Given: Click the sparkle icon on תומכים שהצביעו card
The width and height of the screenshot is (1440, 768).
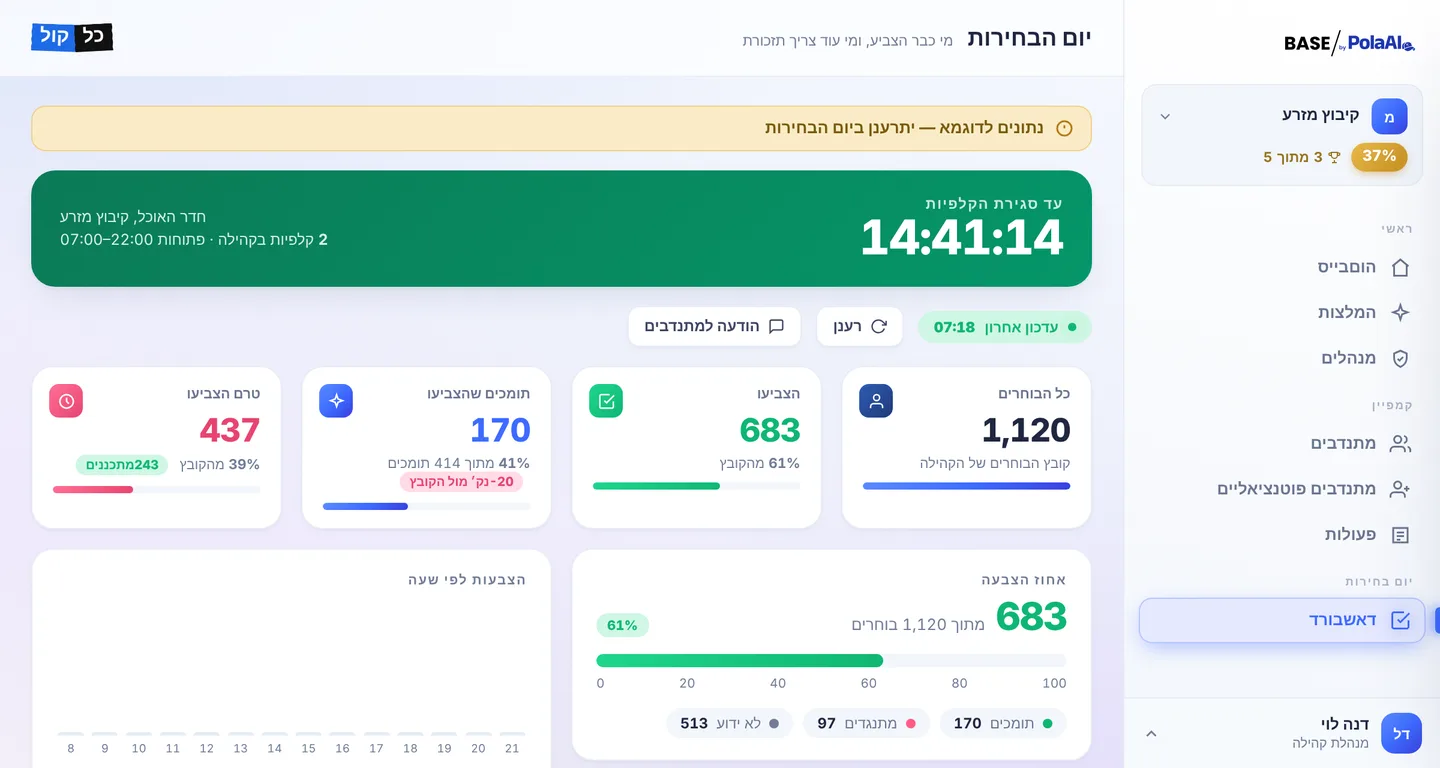Looking at the screenshot, I should (336, 401).
